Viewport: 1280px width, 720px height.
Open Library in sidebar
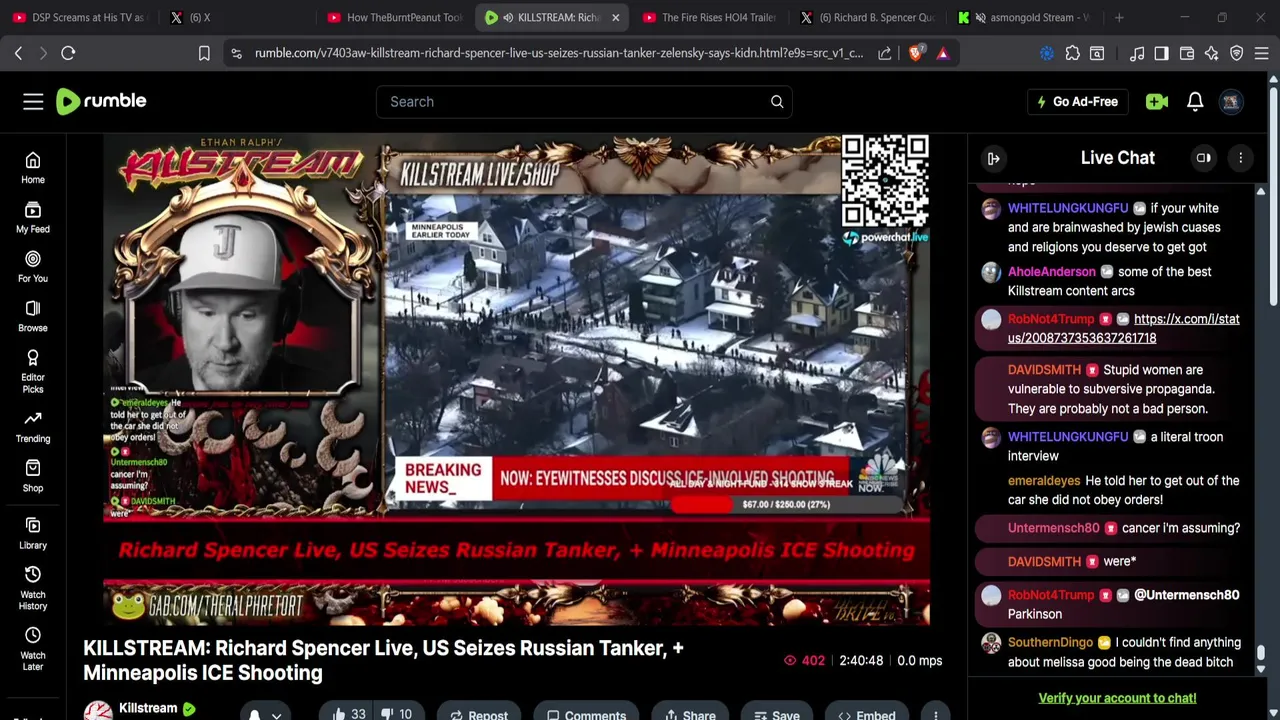tap(33, 533)
